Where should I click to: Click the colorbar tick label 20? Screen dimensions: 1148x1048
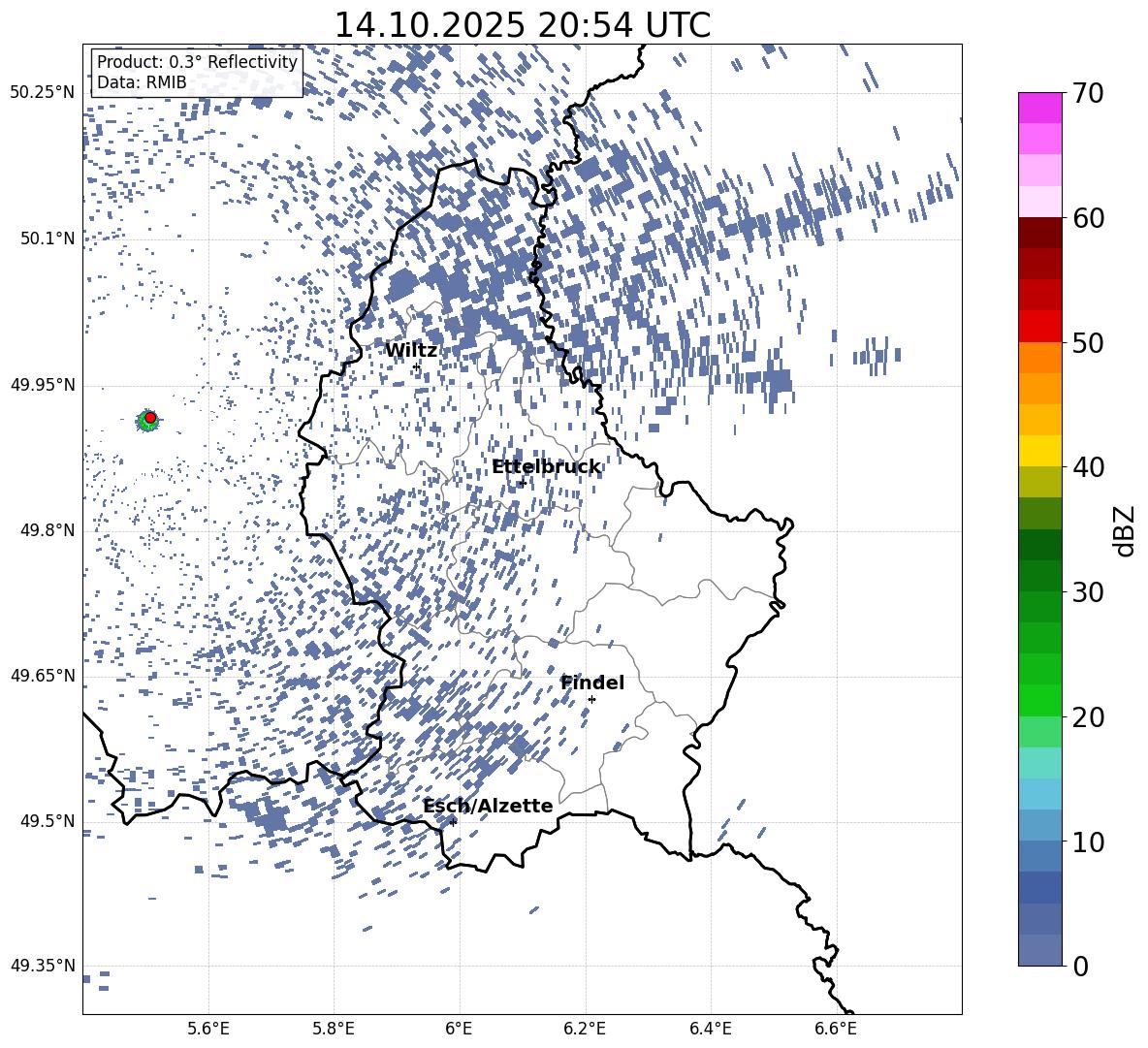(1089, 716)
